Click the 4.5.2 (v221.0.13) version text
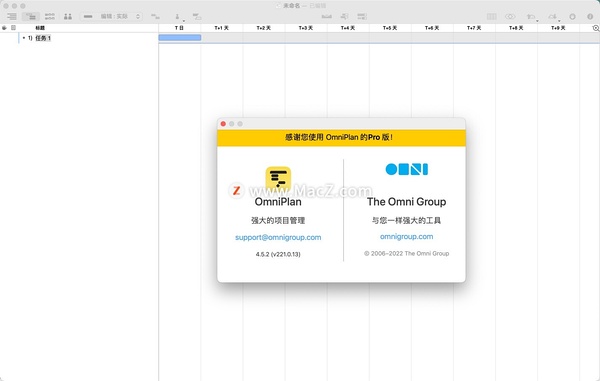The image size is (600, 381). tap(278, 254)
